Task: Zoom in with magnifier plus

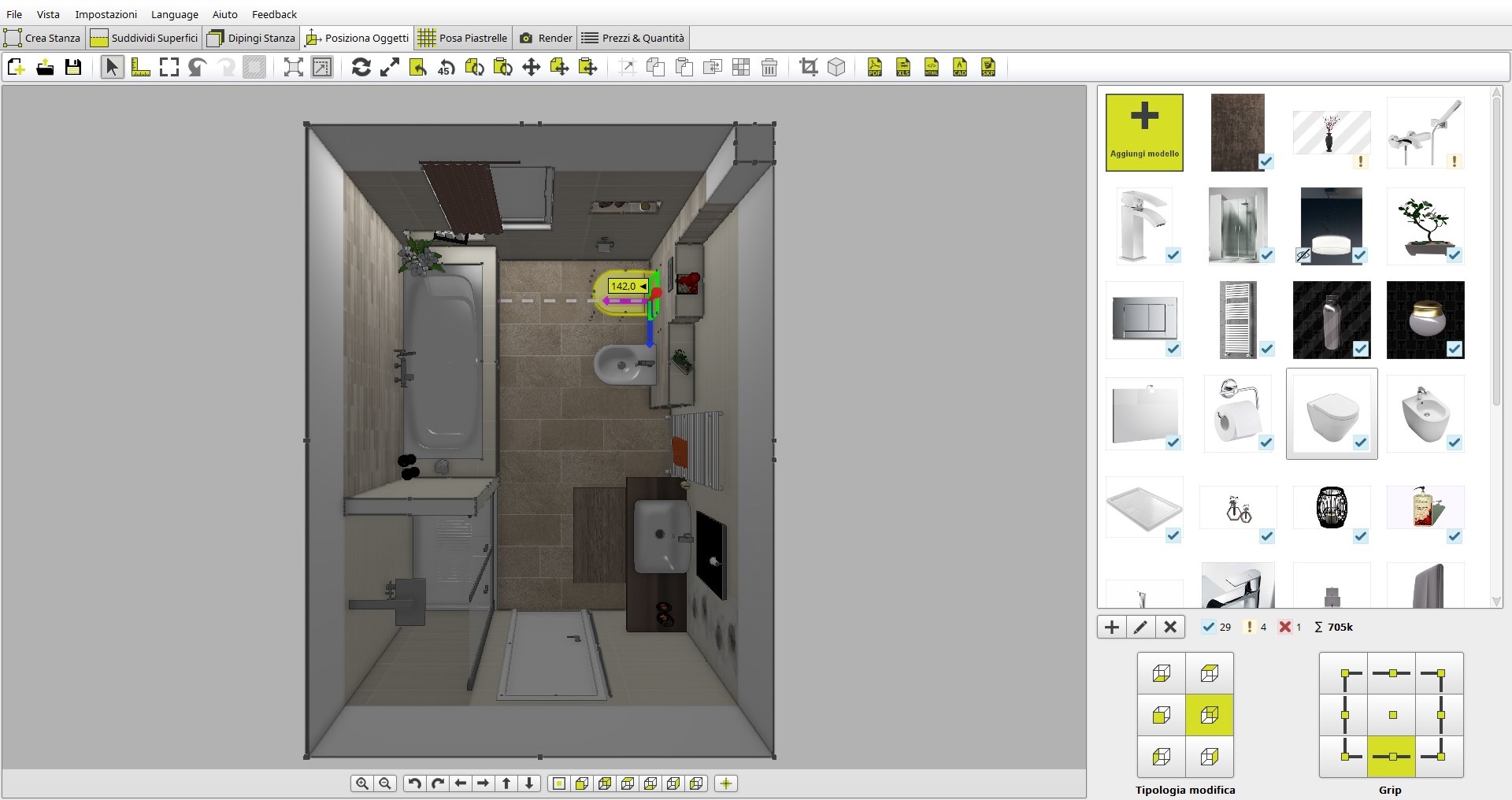Action: [x=362, y=783]
